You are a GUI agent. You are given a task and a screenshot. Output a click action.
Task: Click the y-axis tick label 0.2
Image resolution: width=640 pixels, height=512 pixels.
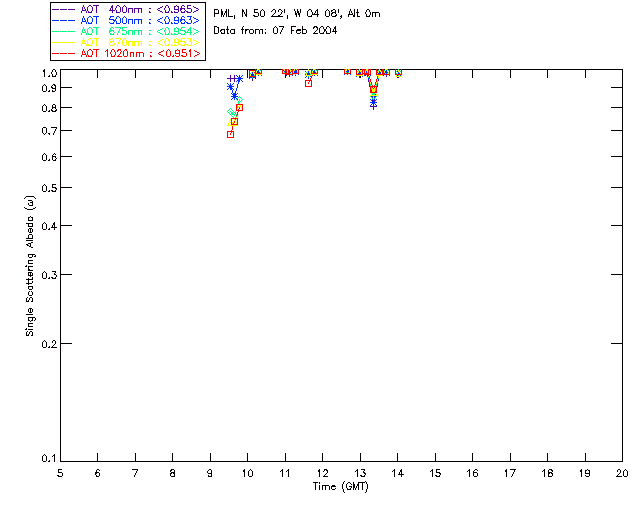coord(49,344)
